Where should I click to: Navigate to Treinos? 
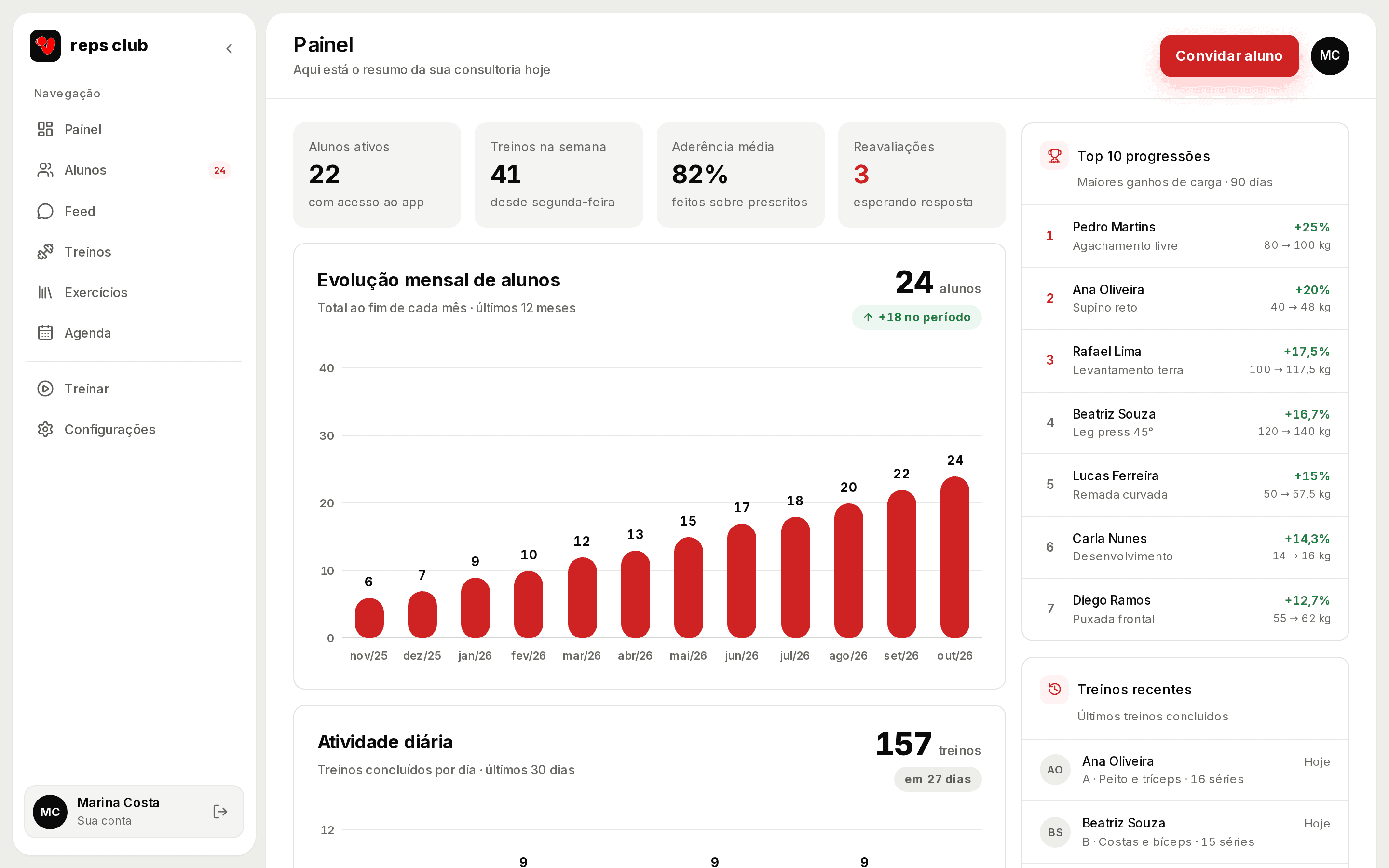tap(134, 251)
